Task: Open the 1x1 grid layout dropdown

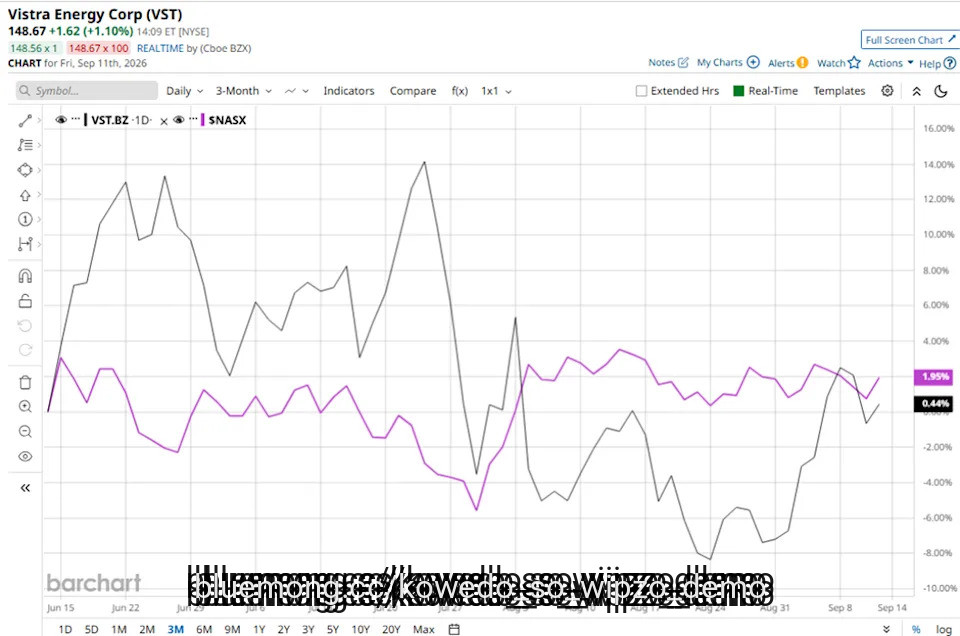Action: tap(496, 91)
